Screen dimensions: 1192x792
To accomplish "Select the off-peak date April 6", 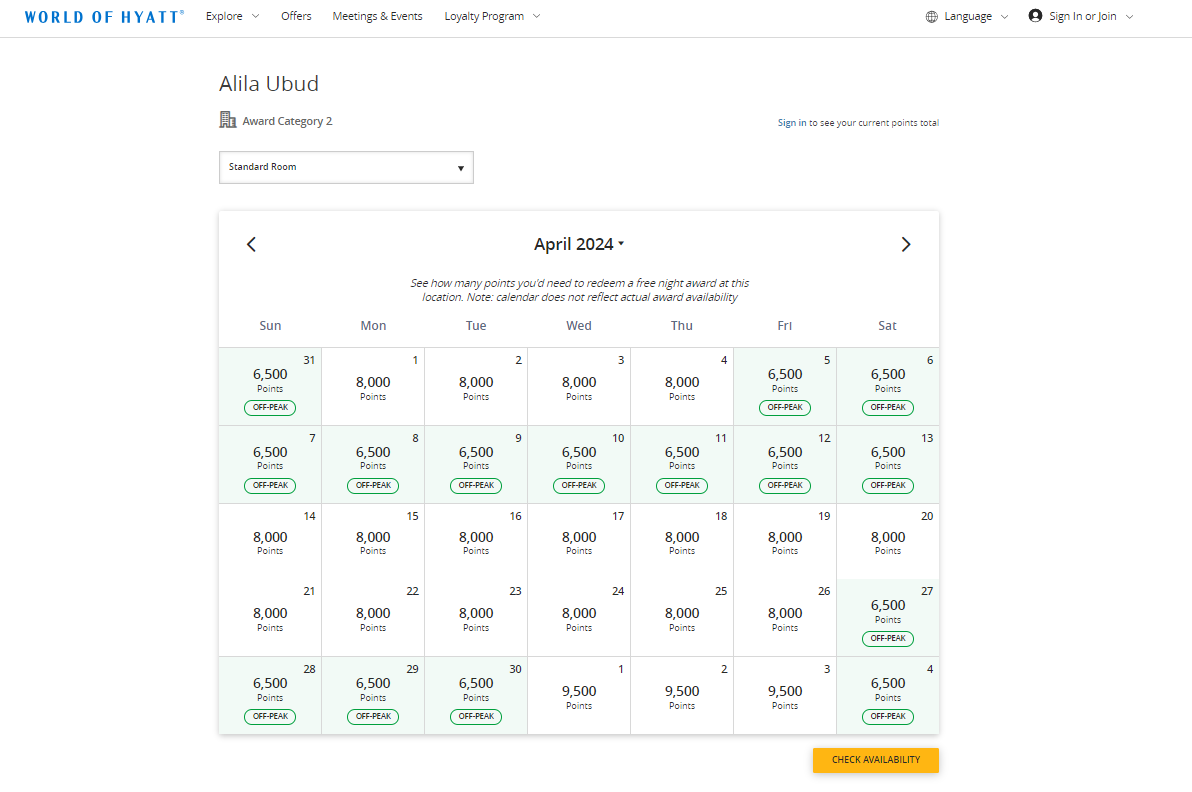I will click(x=887, y=386).
